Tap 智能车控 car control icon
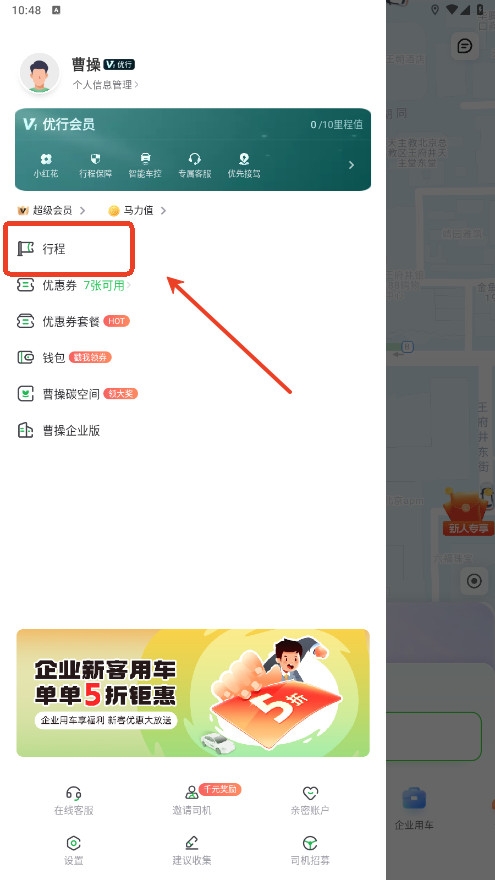Screen dimensions: 495x880 tap(145, 159)
